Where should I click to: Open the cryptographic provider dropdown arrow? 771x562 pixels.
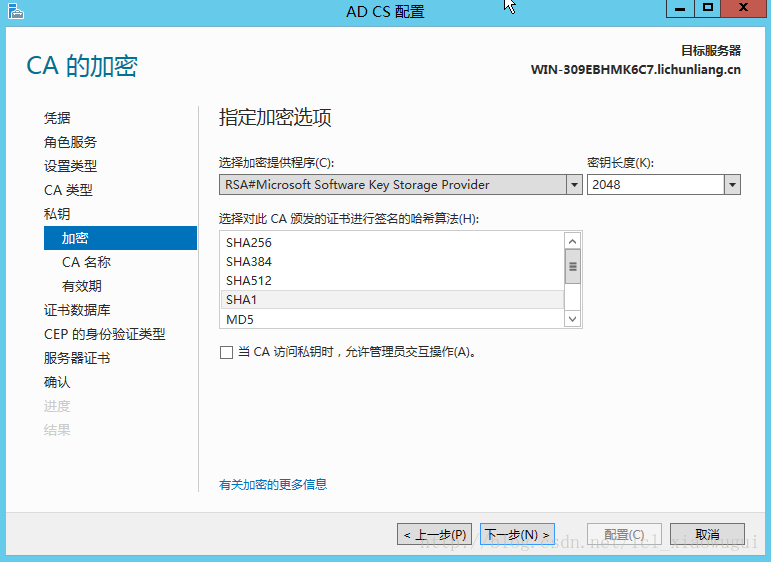coord(574,185)
